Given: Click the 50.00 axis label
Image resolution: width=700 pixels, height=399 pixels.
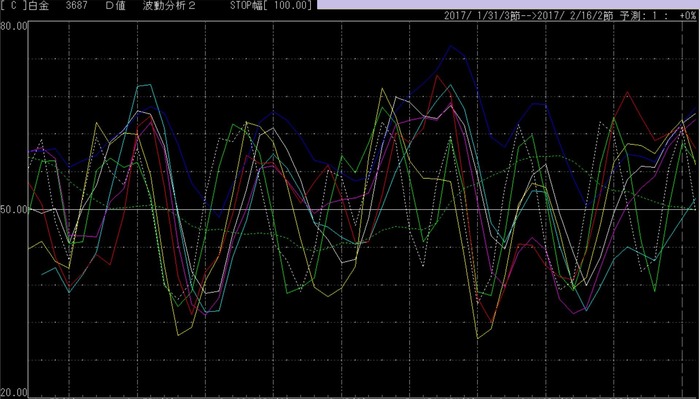Looking at the screenshot, I should pos(14,209).
